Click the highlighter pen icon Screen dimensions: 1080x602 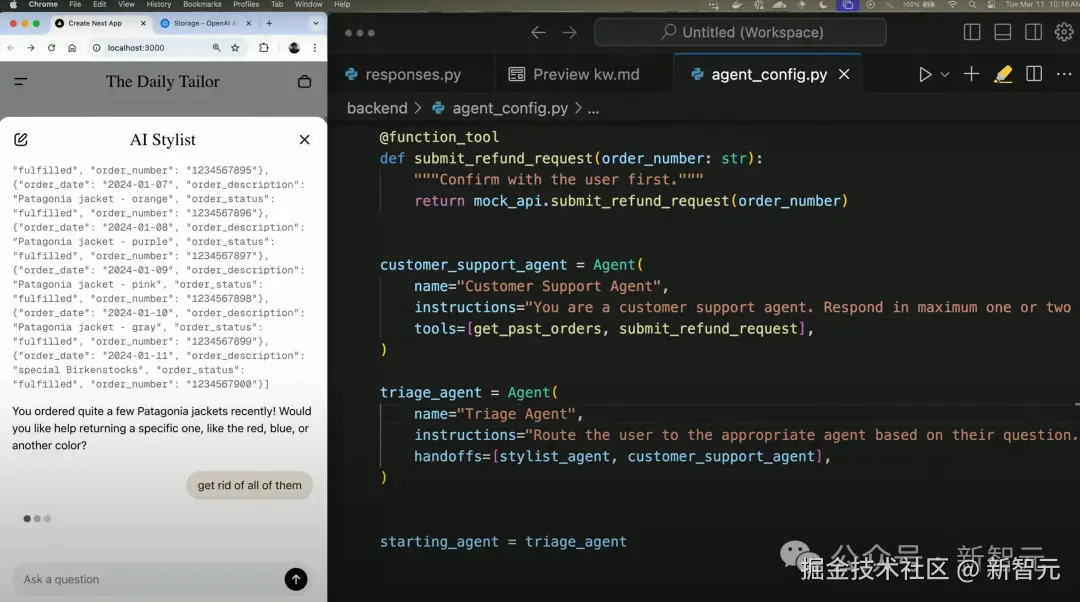[x=1003, y=74]
